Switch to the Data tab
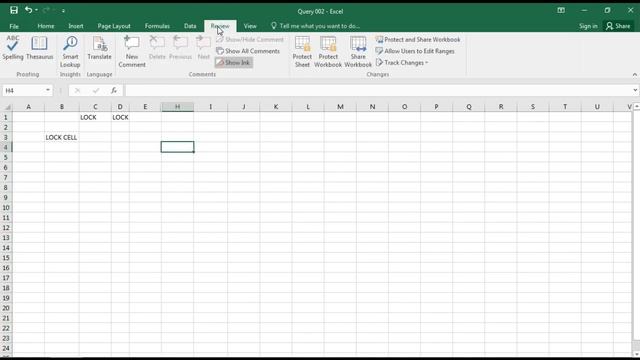Screen dimensions: 640x360 click(x=190, y=26)
